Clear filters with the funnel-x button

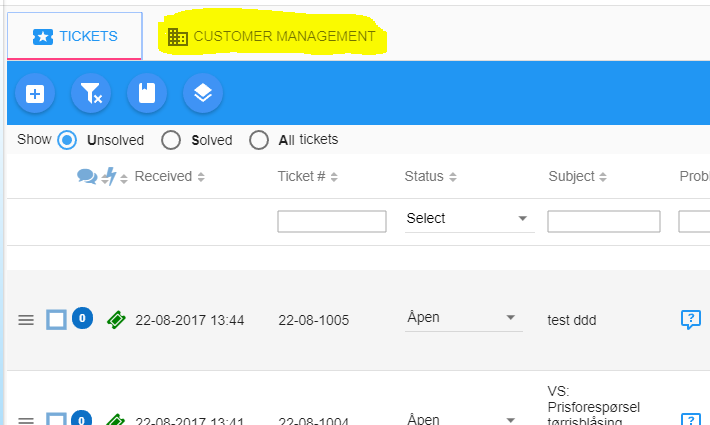click(x=91, y=94)
